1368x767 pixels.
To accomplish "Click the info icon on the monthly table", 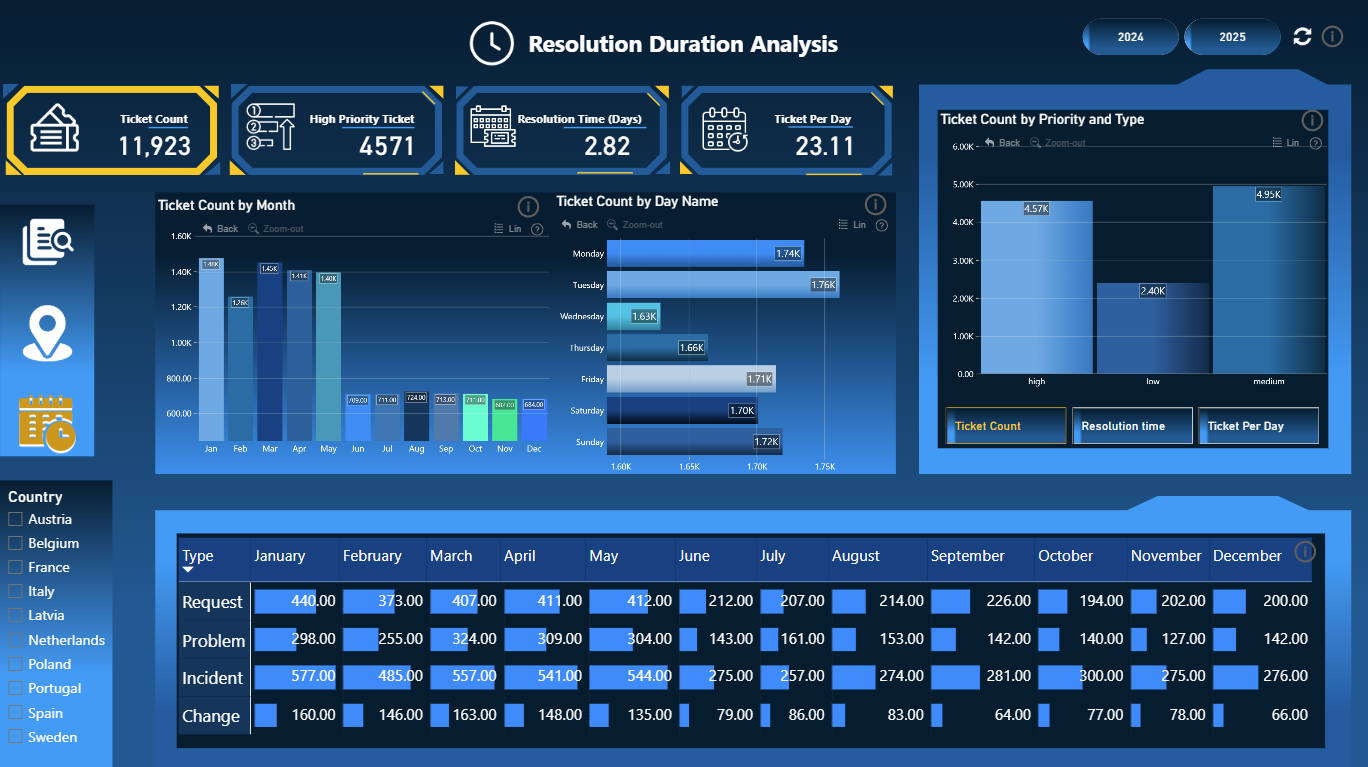I will tap(1305, 552).
